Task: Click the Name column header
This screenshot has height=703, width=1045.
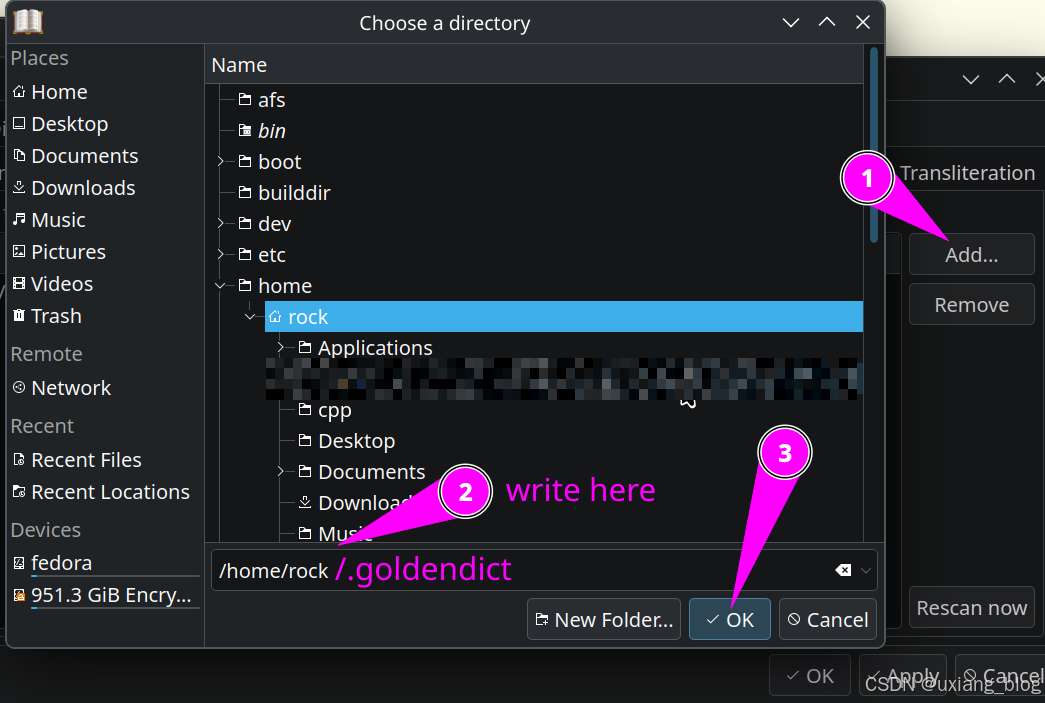Action: pyautogui.click(x=534, y=65)
